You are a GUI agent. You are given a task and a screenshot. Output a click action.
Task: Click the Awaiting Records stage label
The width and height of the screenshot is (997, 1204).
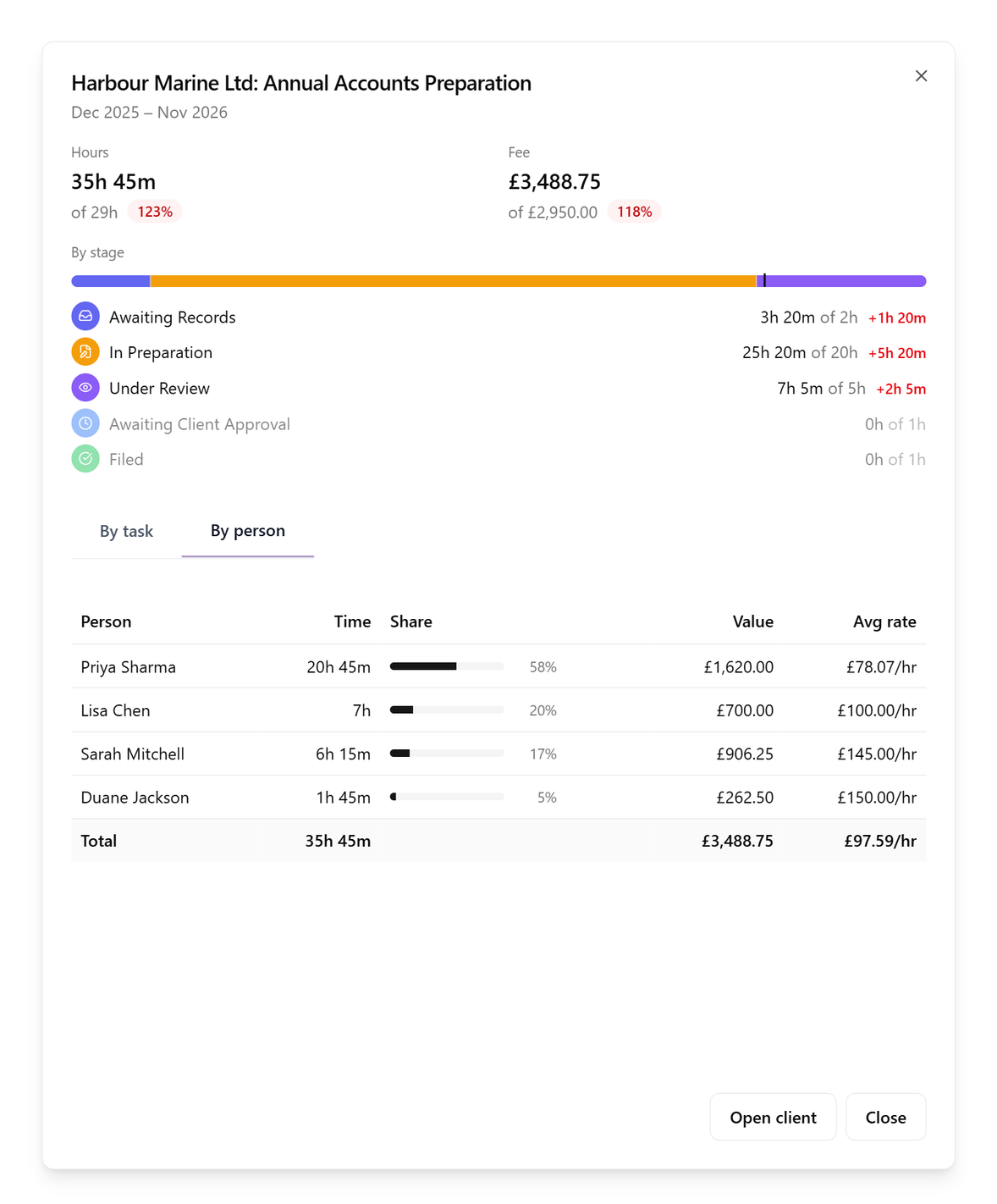click(x=173, y=318)
